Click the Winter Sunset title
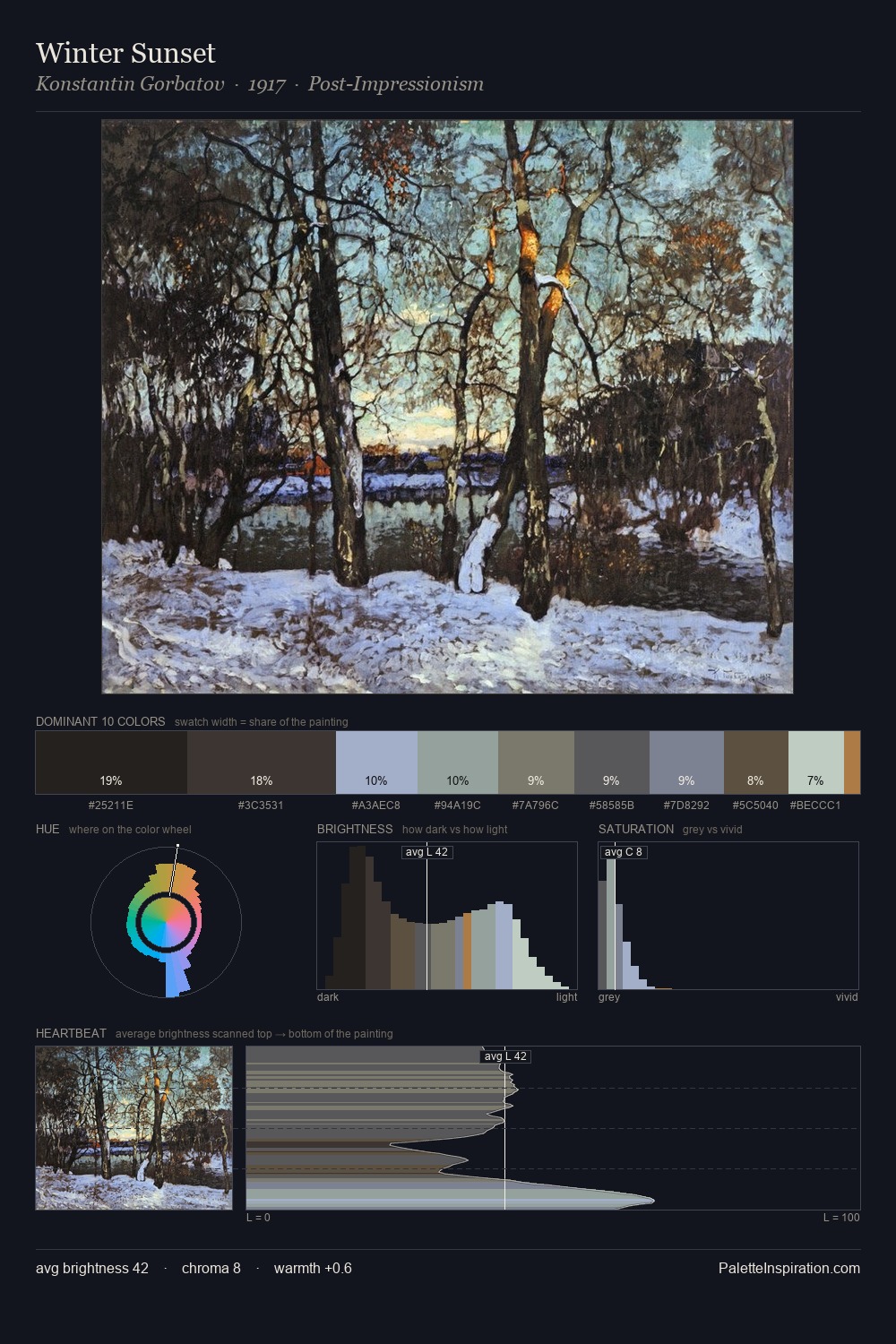896x1344 pixels. [x=125, y=53]
